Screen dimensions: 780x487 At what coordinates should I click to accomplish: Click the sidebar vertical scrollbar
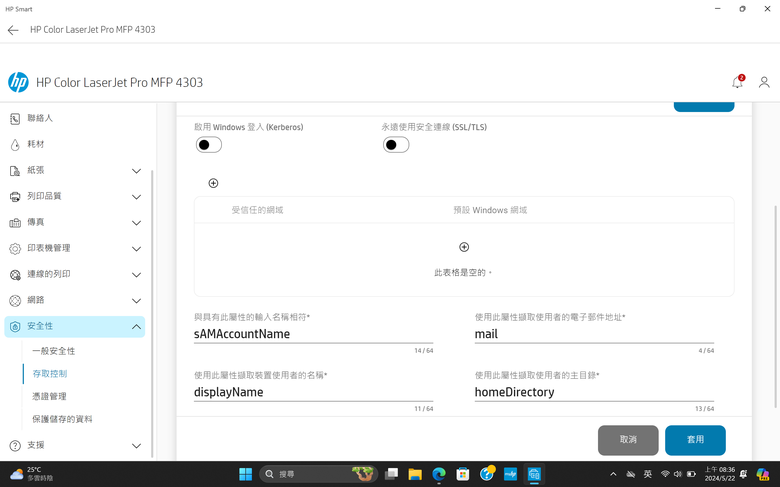[152, 313]
